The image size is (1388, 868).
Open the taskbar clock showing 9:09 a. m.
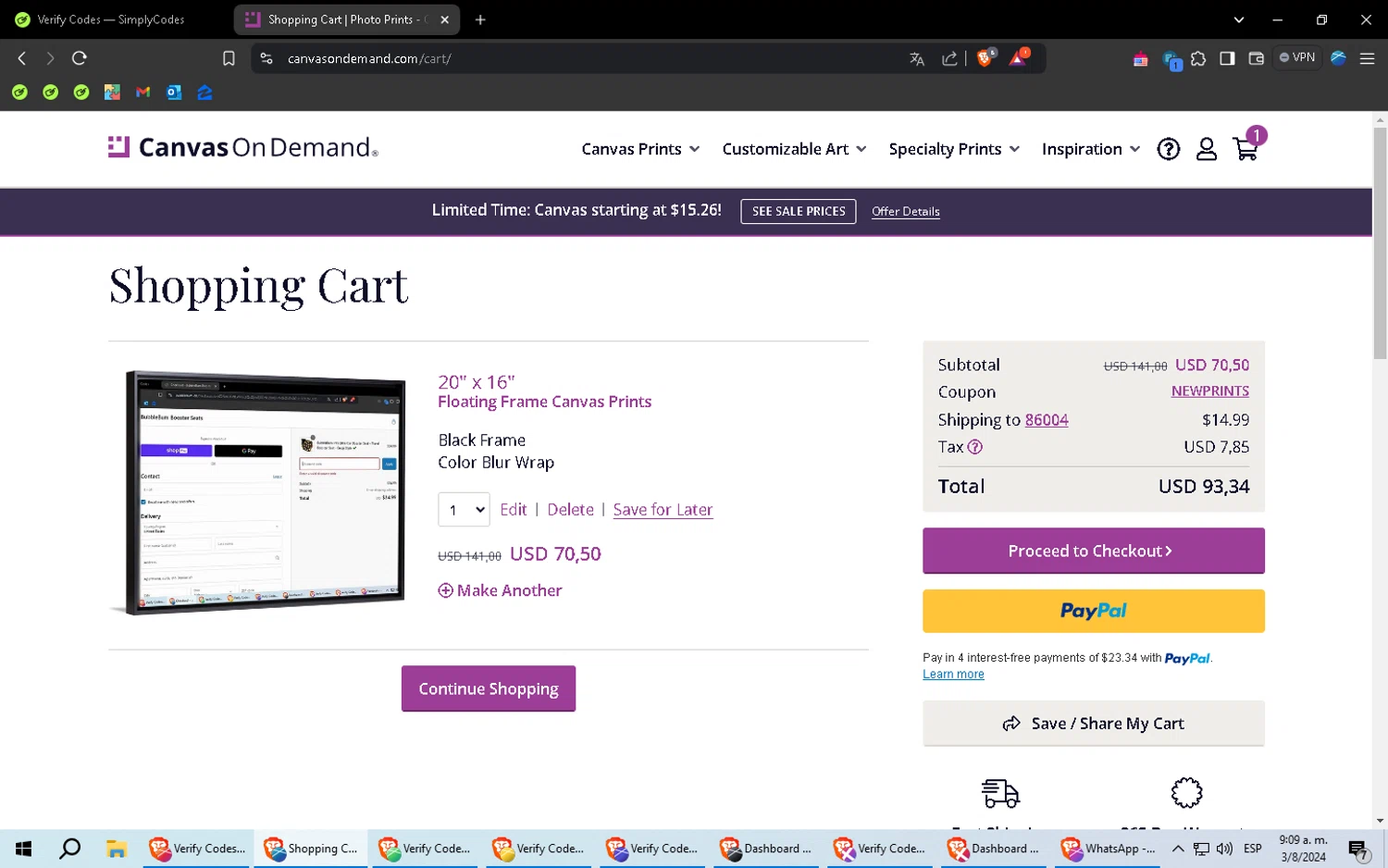click(1304, 849)
